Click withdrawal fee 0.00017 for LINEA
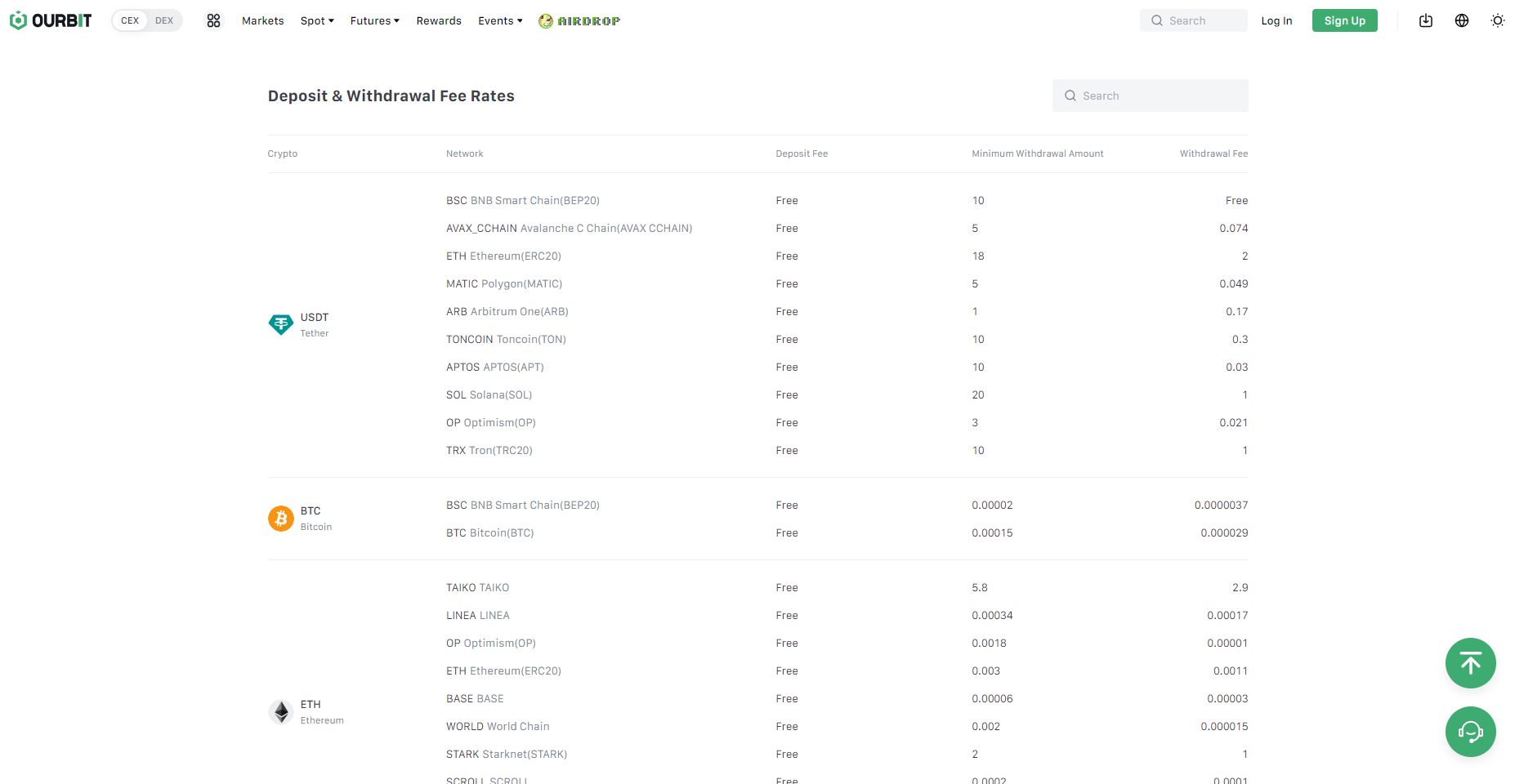Viewport: 1515px width, 784px height. tap(1227, 615)
